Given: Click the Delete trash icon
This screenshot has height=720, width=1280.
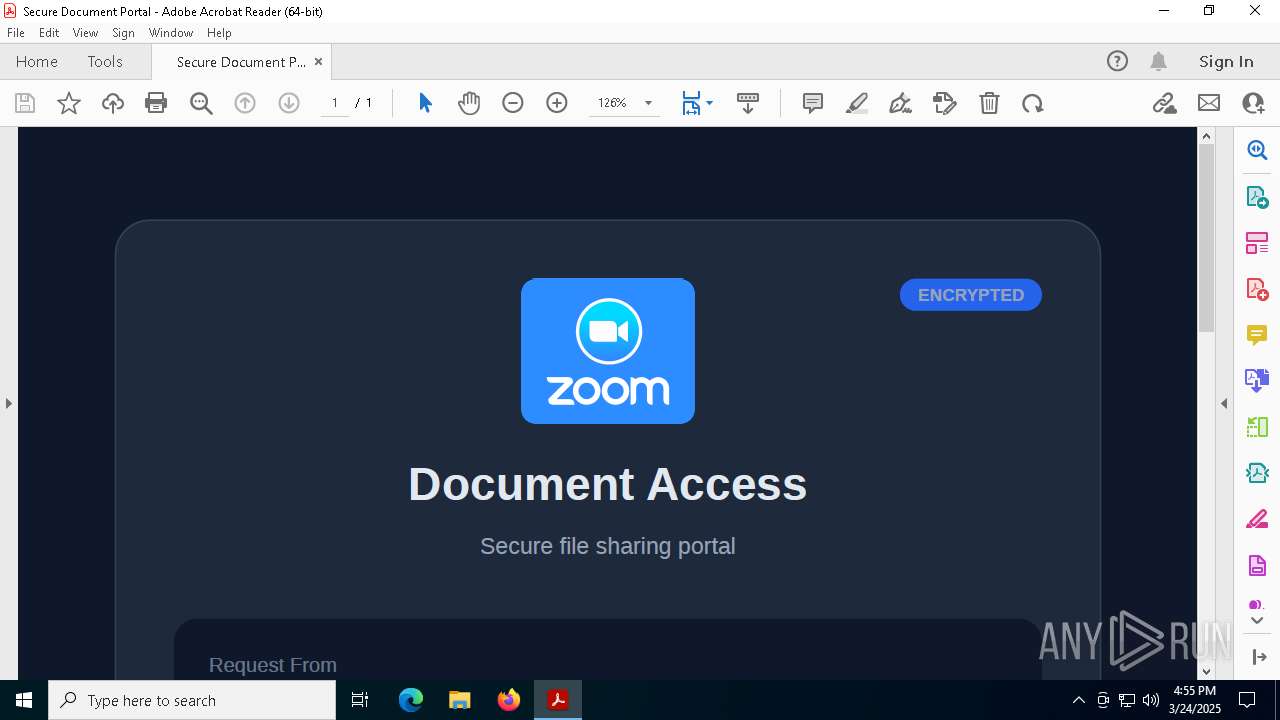Looking at the screenshot, I should pos(989,103).
